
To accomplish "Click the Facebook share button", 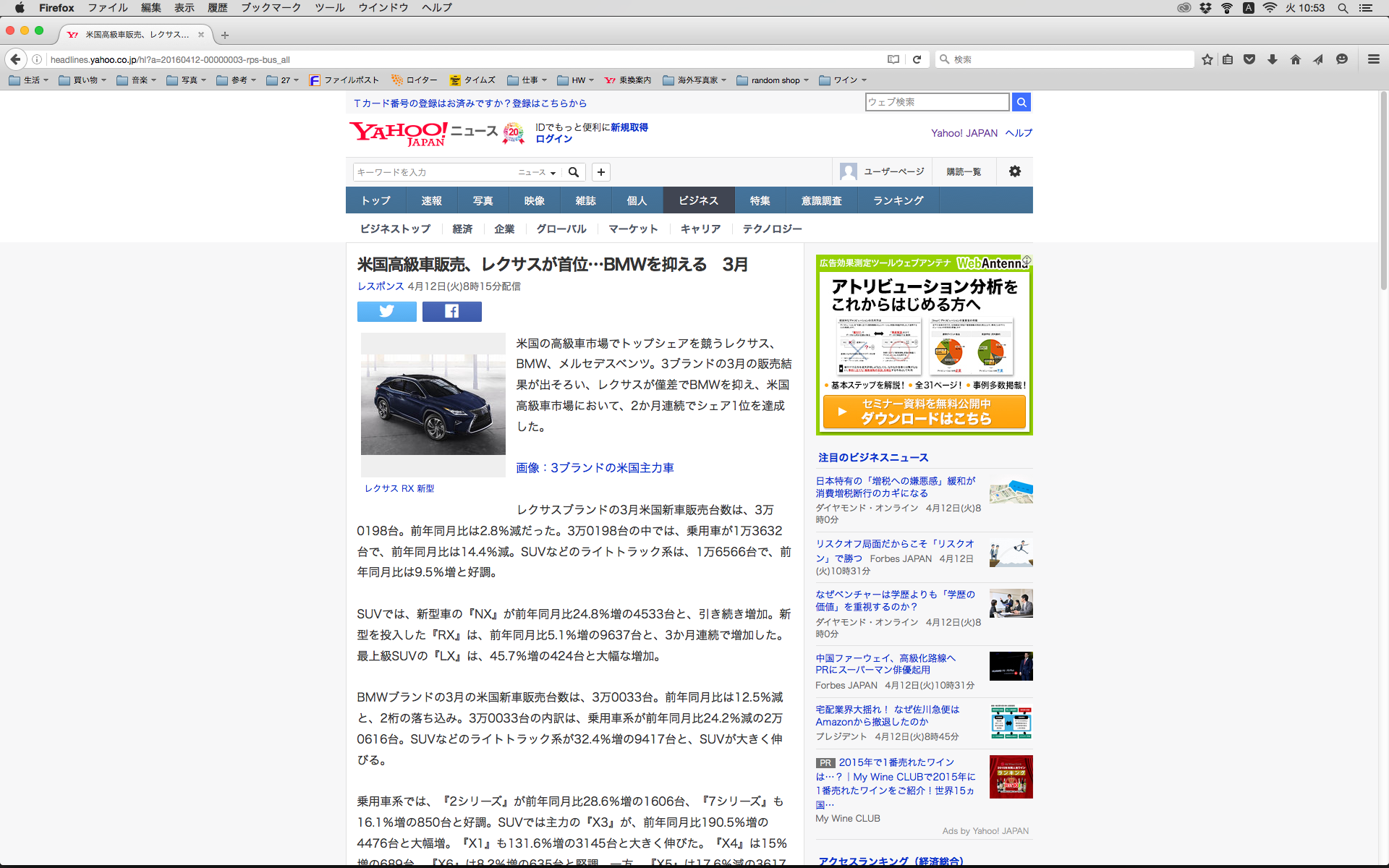I will 451,311.
